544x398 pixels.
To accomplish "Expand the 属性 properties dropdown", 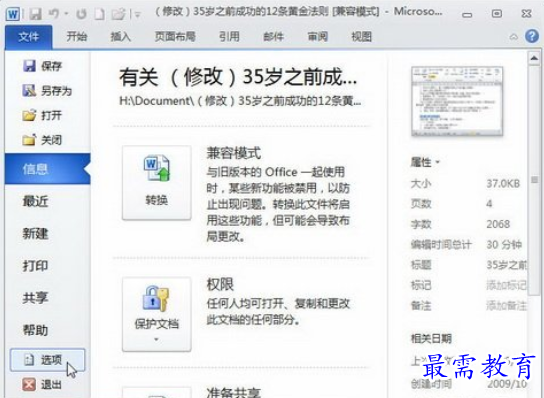I will click(x=425, y=162).
